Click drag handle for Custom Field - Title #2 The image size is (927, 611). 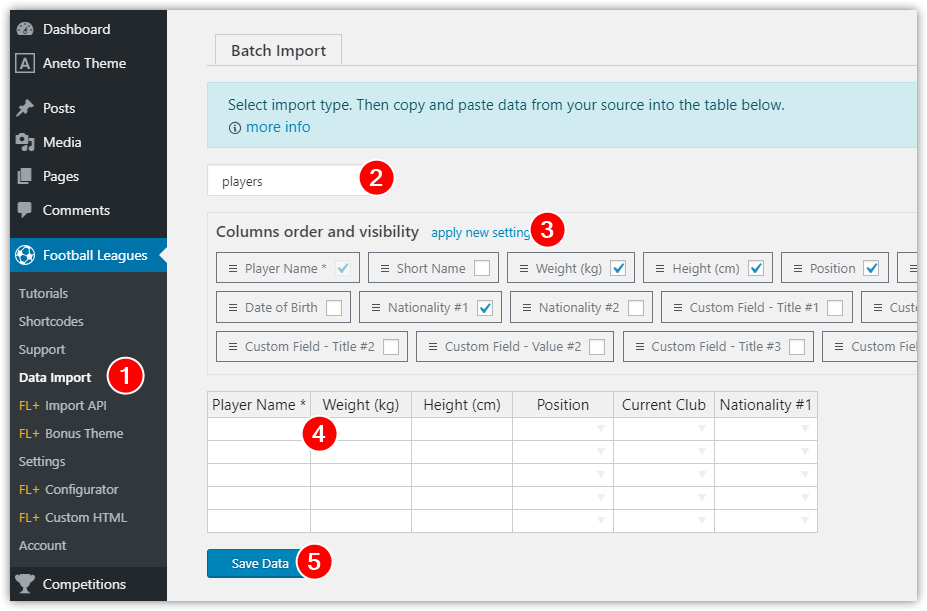coord(233,347)
